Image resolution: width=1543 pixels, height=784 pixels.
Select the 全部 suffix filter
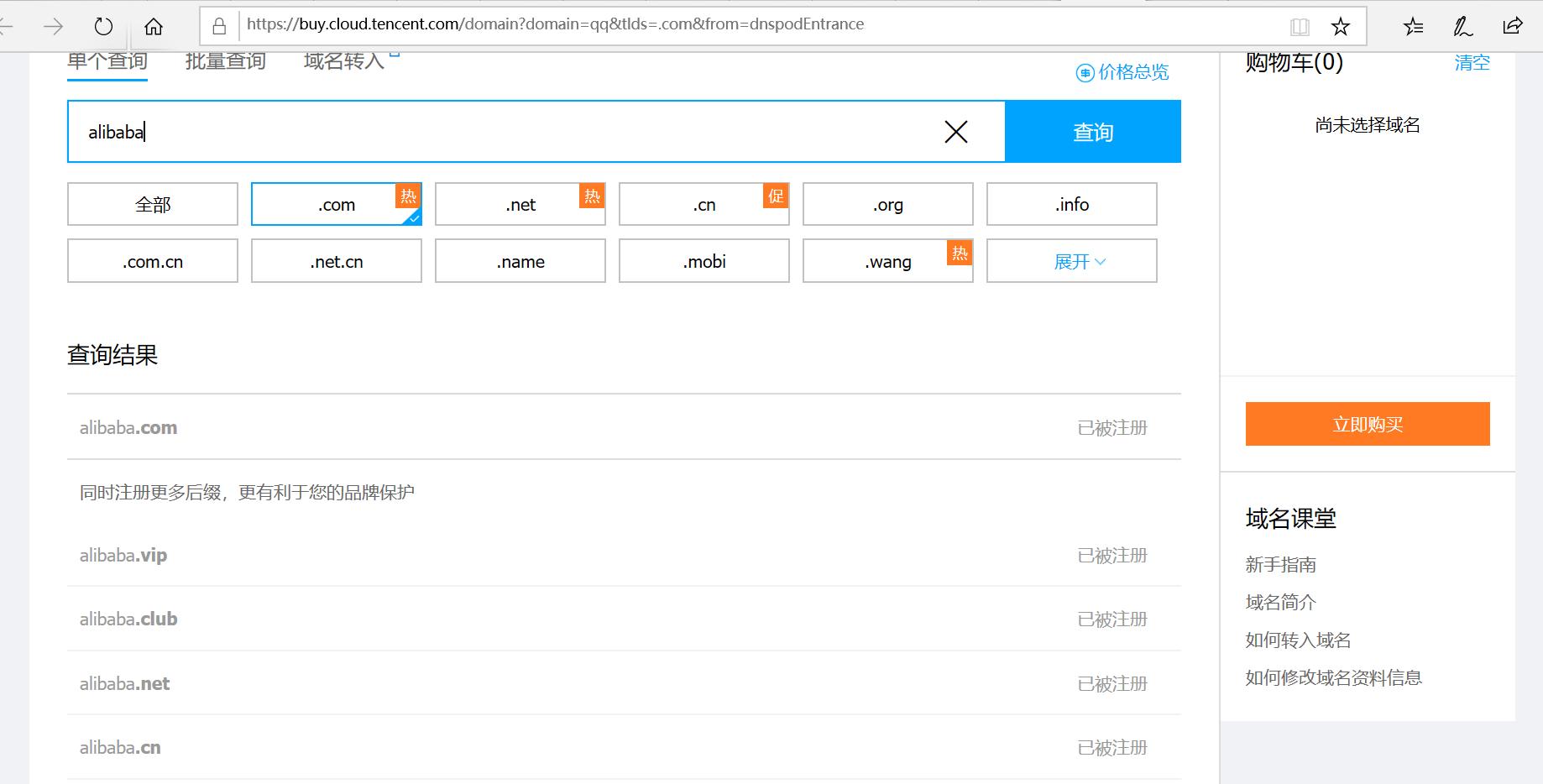pos(153,204)
